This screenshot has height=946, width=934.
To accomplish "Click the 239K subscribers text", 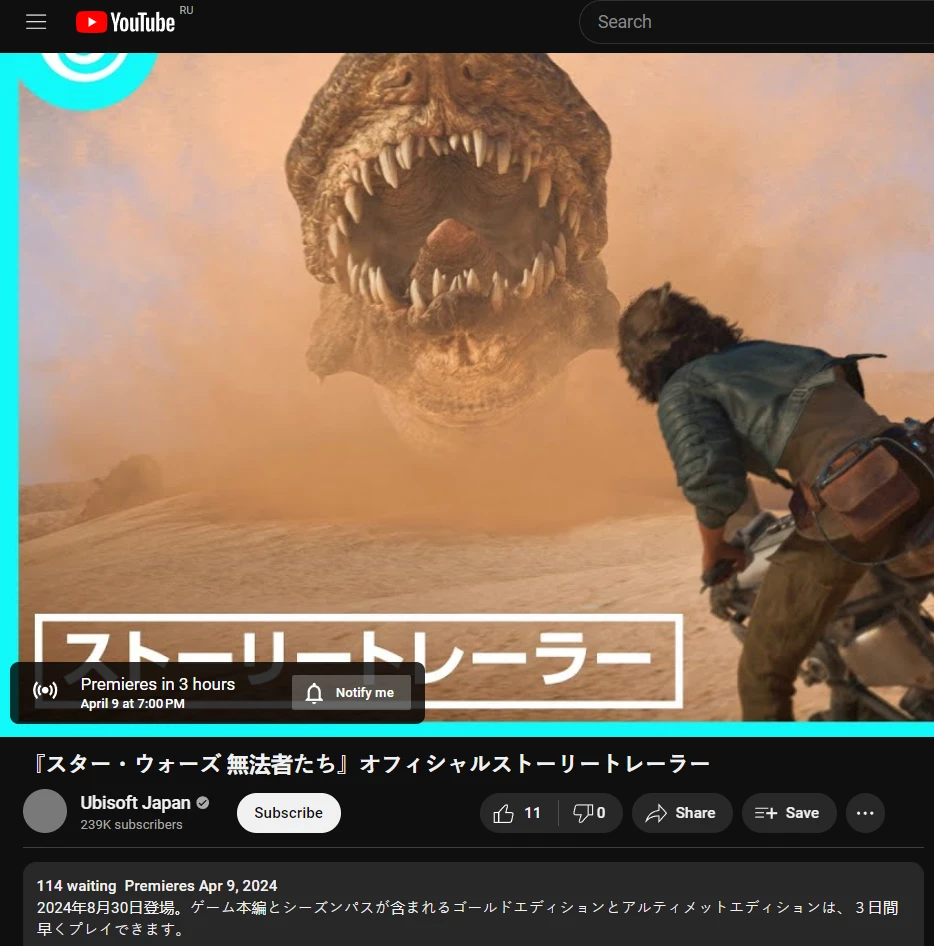I will [x=132, y=825].
